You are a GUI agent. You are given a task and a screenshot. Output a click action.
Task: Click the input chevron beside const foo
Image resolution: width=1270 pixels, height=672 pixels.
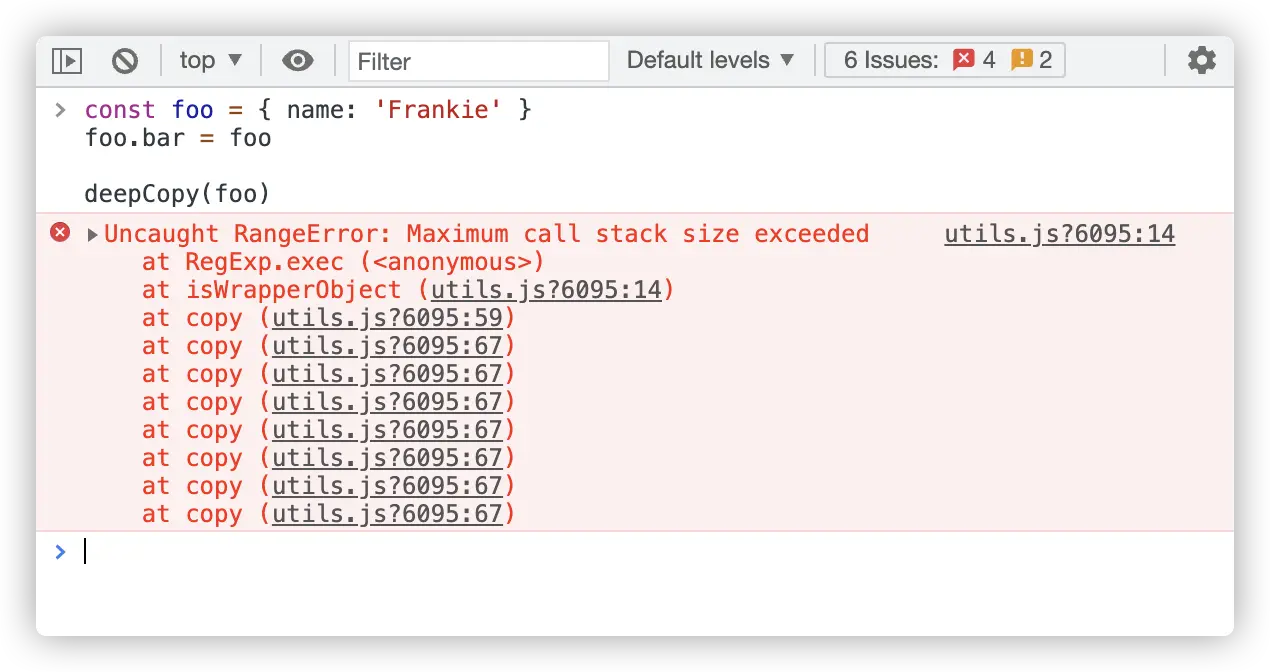pyautogui.click(x=61, y=109)
